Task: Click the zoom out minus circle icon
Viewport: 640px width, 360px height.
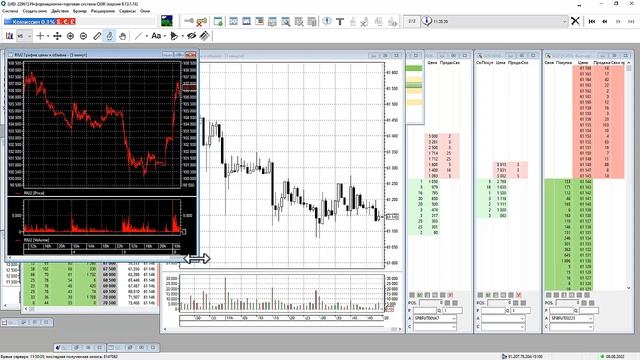Action: point(83,36)
